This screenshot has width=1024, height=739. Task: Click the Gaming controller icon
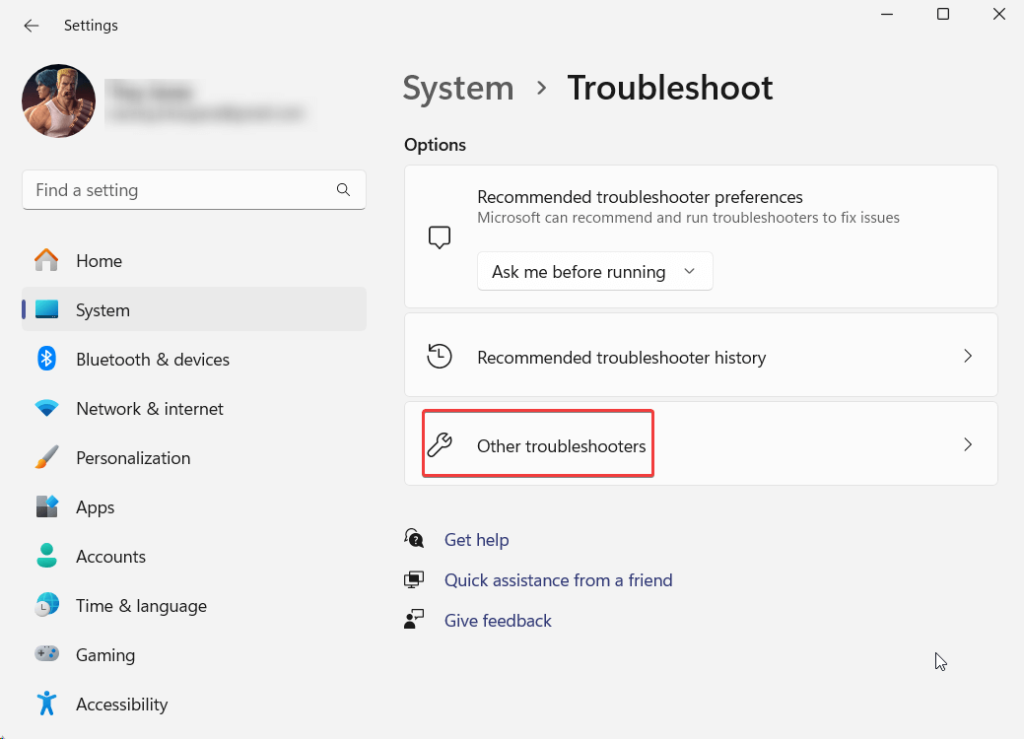46,655
